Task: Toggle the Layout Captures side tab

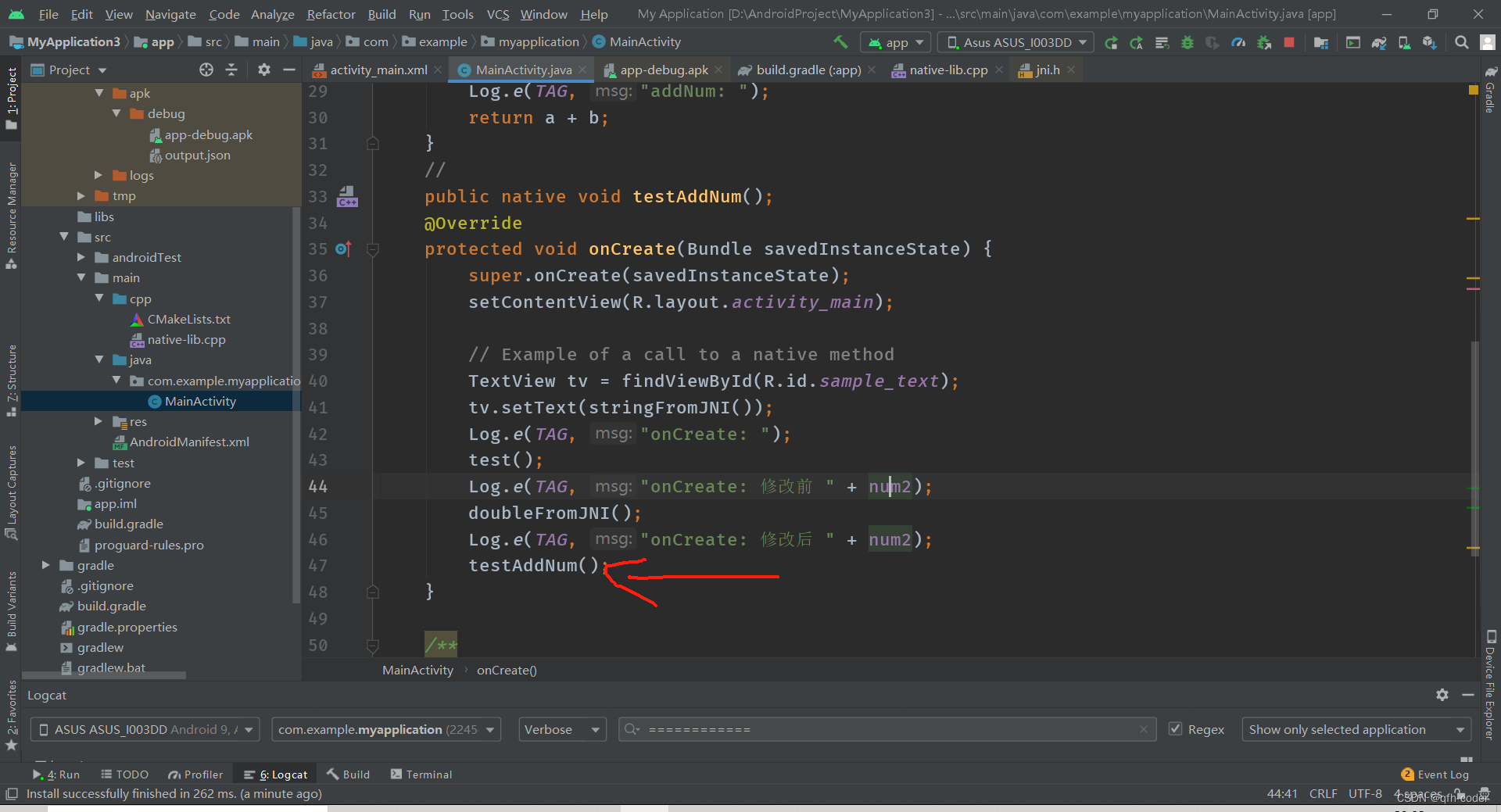Action: pos(11,492)
